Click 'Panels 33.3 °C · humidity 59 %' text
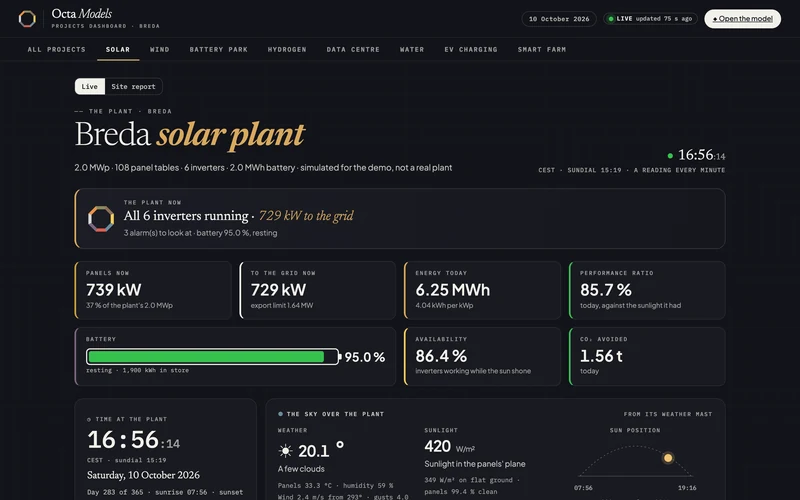 tap(335, 486)
